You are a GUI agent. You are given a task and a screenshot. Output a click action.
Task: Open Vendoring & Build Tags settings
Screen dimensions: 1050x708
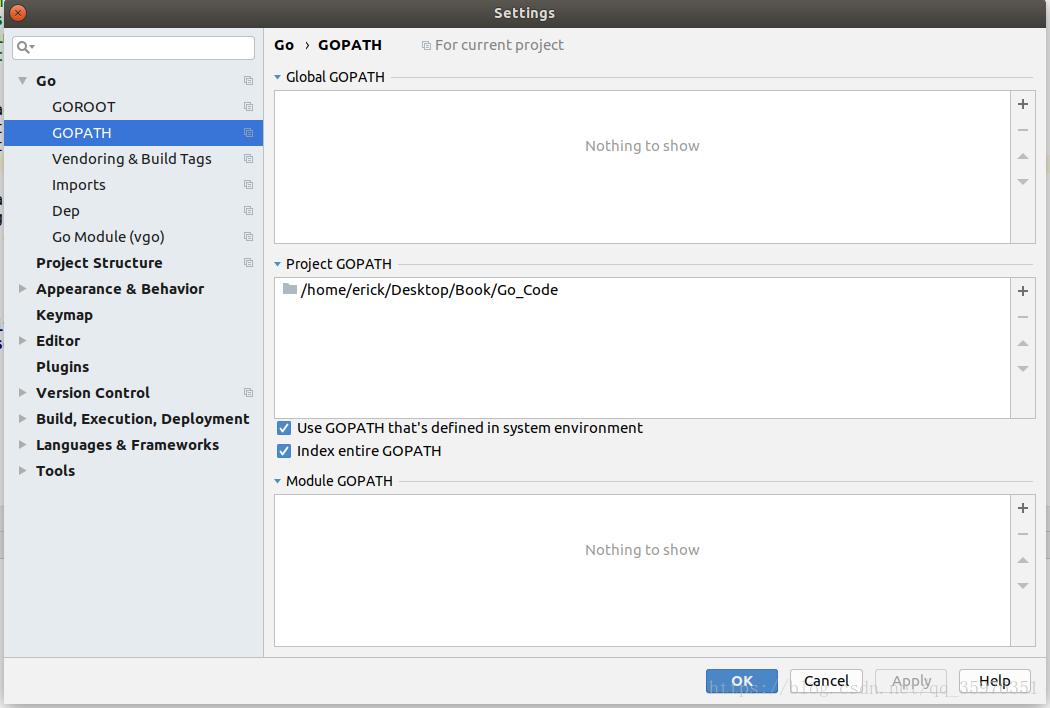[x=133, y=159]
